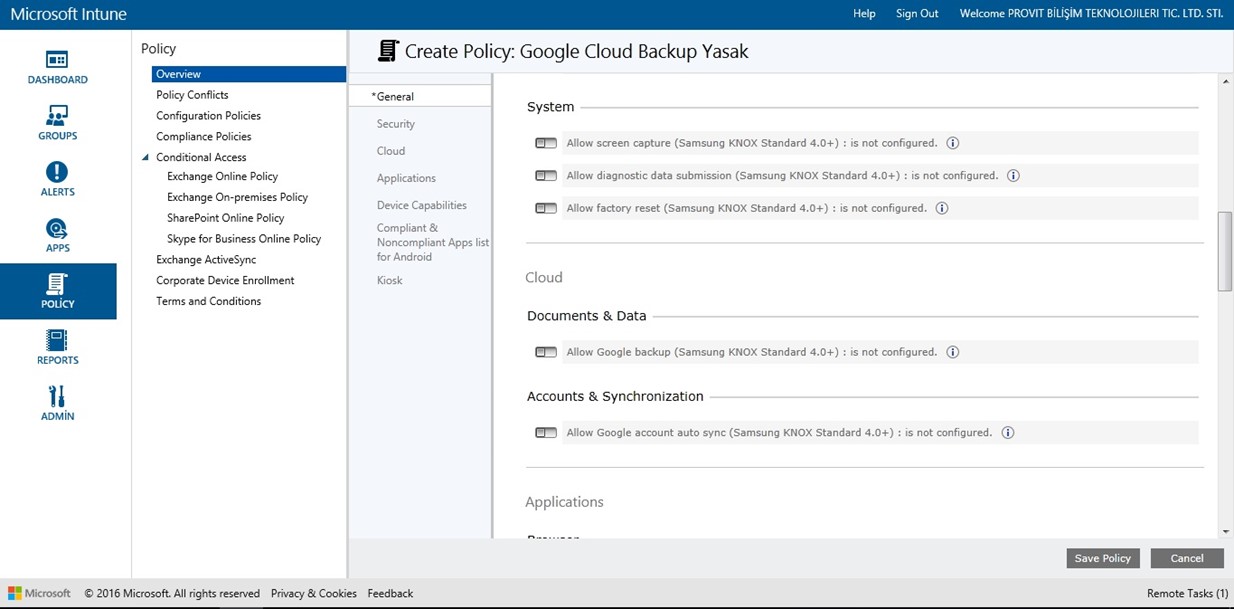The image size is (1234, 609).
Task: Jump to the Security section
Action: tap(396, 124)
